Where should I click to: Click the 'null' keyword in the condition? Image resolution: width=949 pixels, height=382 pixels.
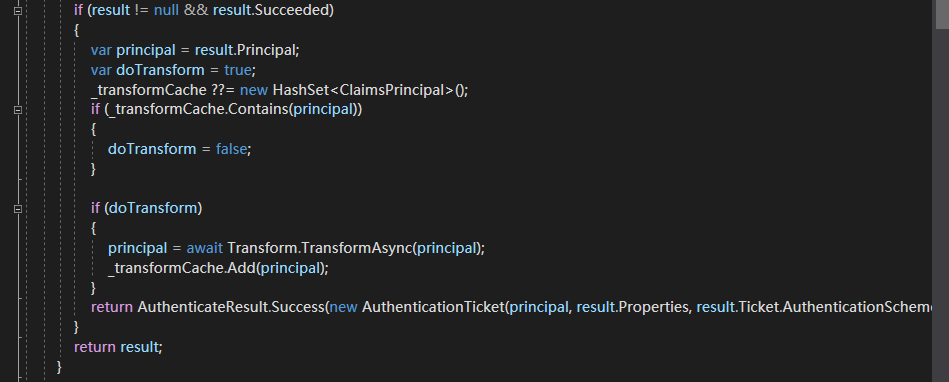166,10
